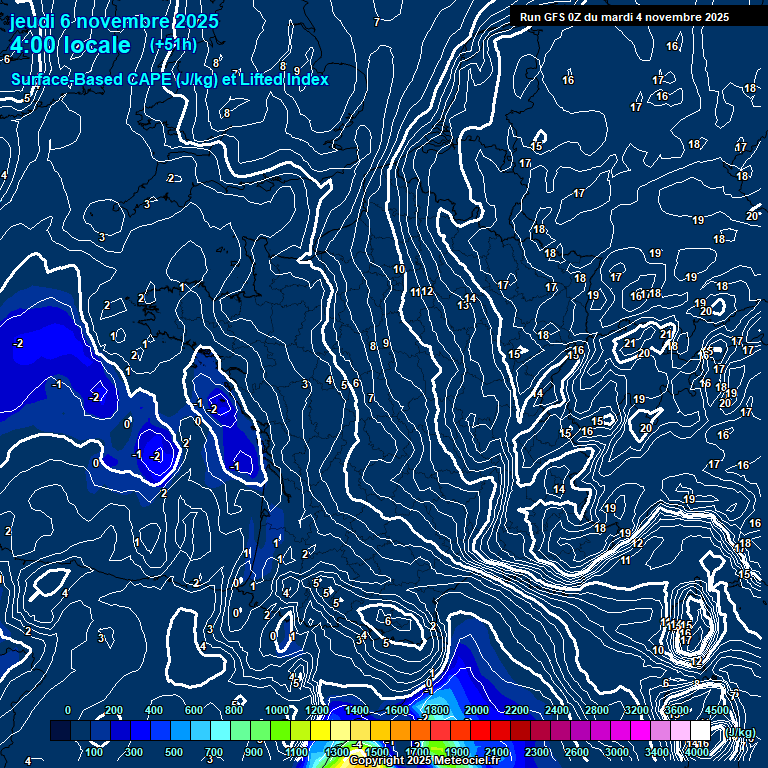This screenshot has height=768, width=768.
Task: Click legend label 2000
Action: click(x=477, y=710)
